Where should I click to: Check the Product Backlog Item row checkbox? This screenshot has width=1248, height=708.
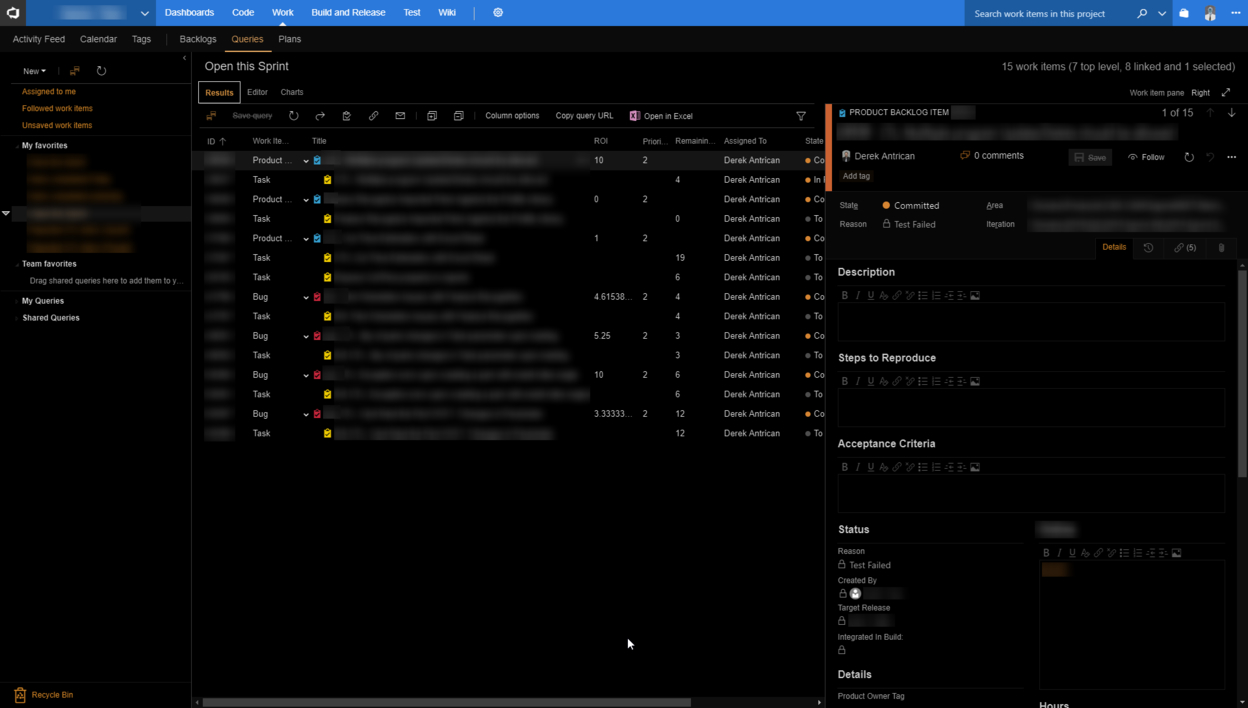(318, 159)
